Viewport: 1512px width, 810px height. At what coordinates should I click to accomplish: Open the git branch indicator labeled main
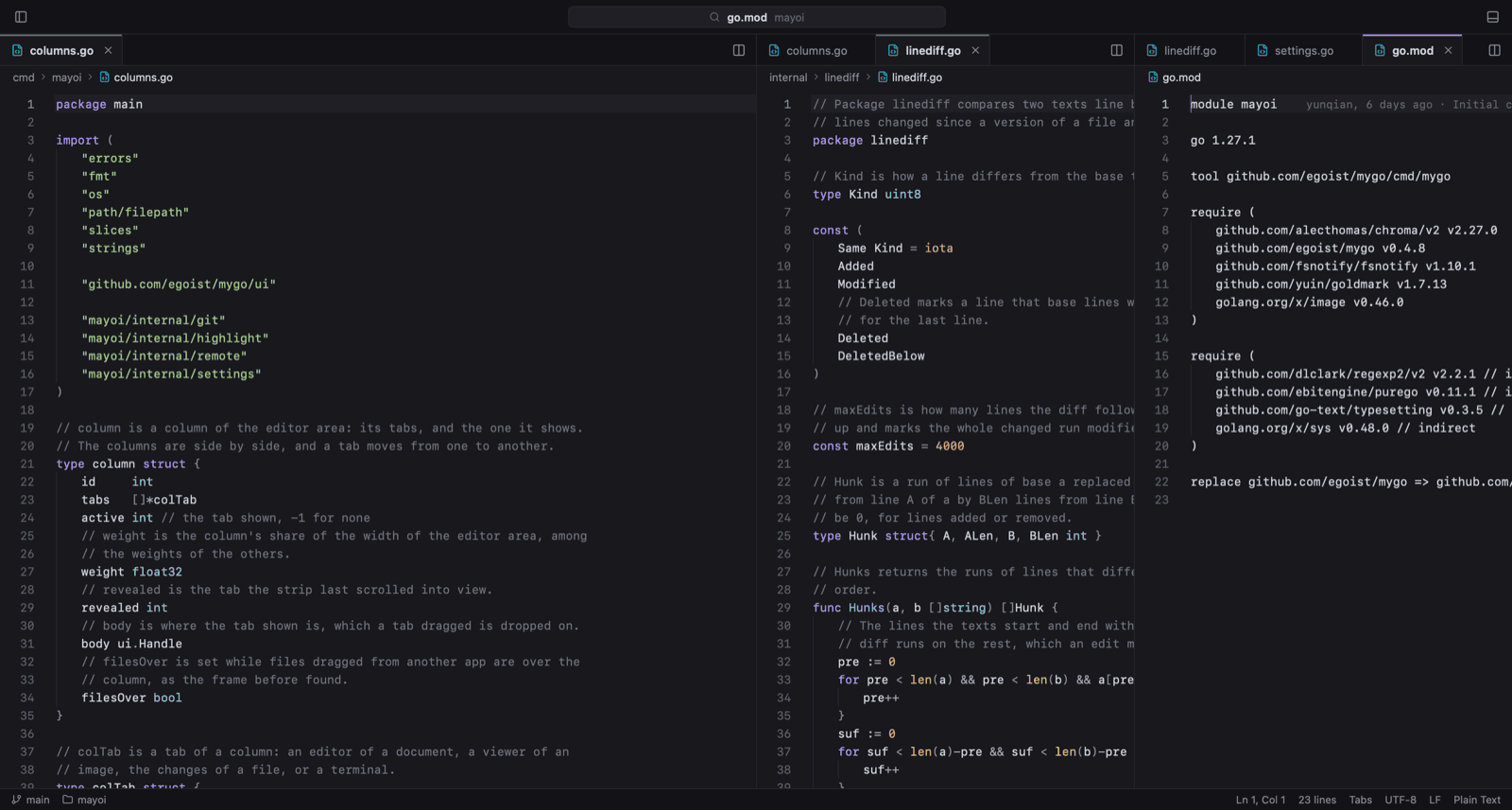point(30,800)
